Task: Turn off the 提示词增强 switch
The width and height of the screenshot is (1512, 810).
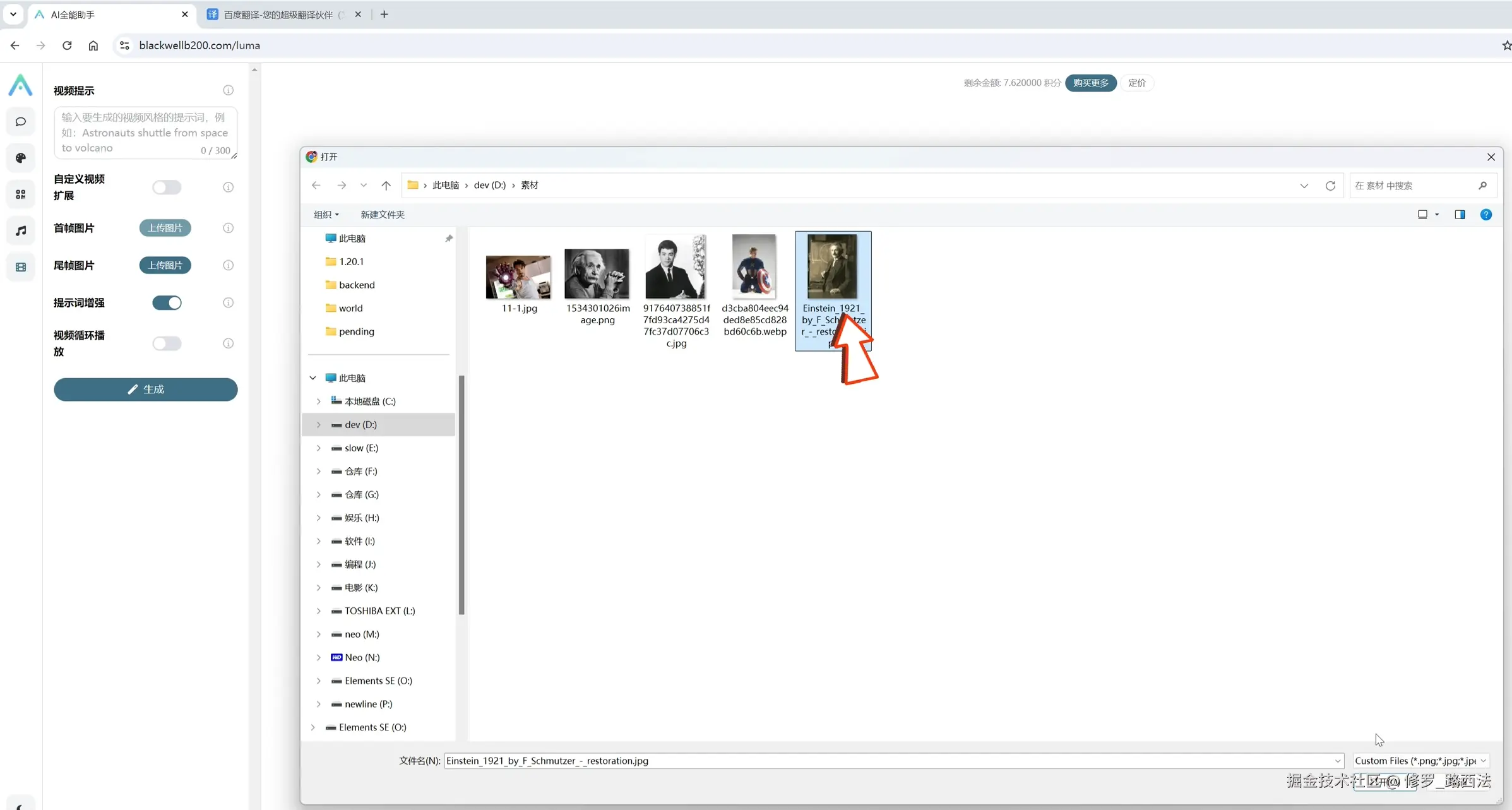Action: [167, 303]
